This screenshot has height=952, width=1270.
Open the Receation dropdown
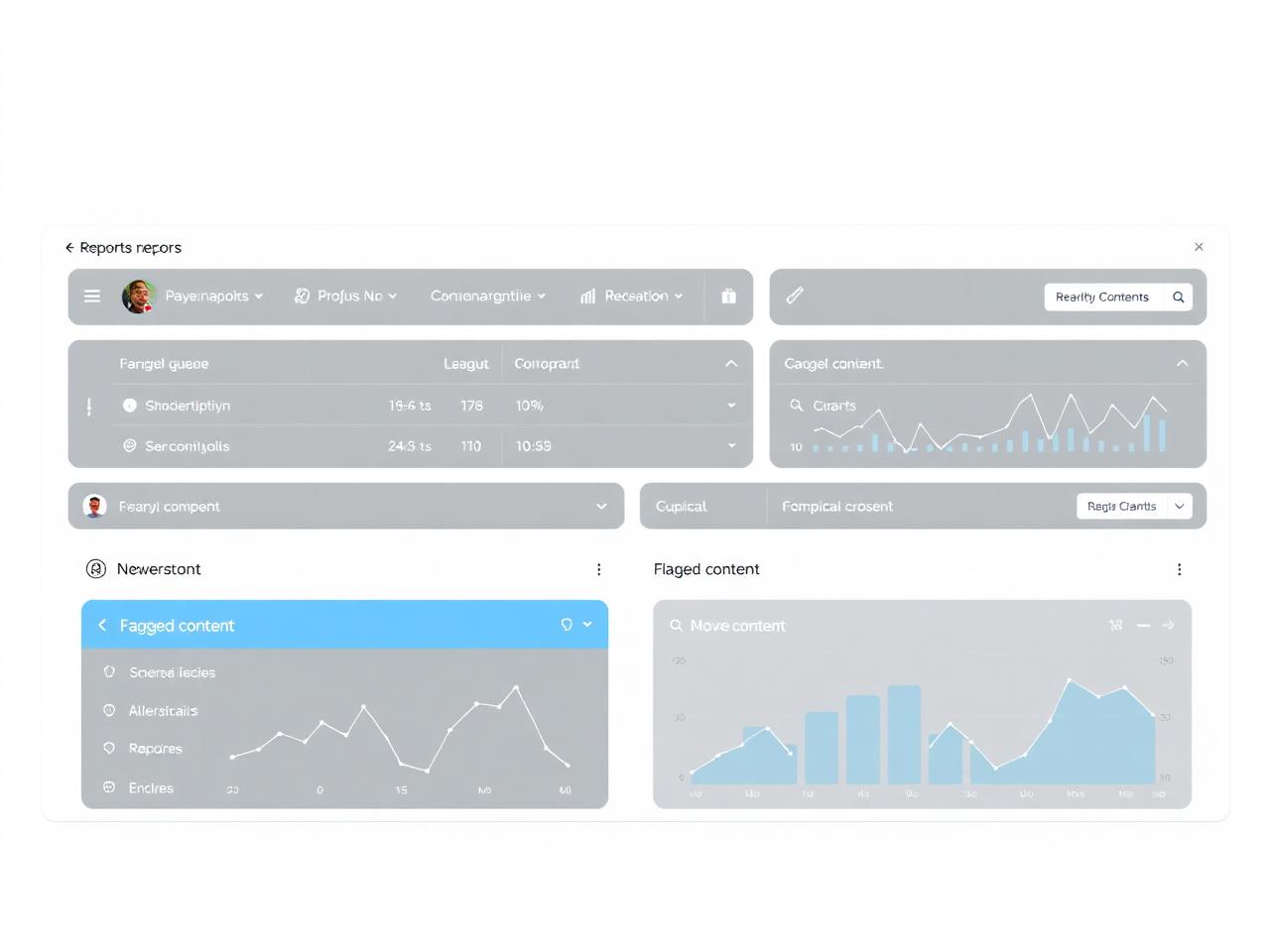pos(643,297)
